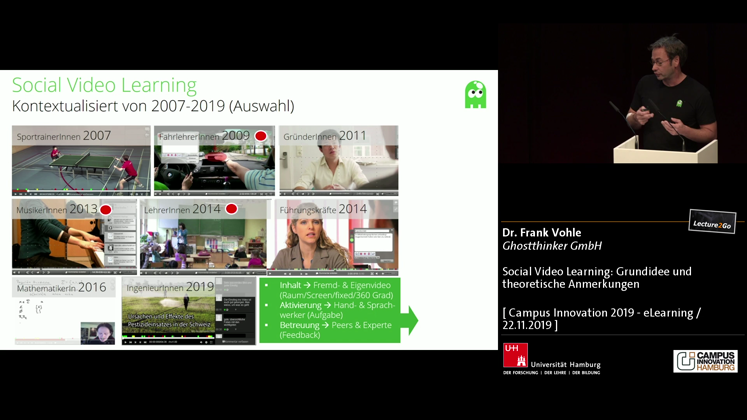Click the green Inhalt, Aktivierung, Betreuung box
Viewport: 747px width, 420px height.
[329, 310]
